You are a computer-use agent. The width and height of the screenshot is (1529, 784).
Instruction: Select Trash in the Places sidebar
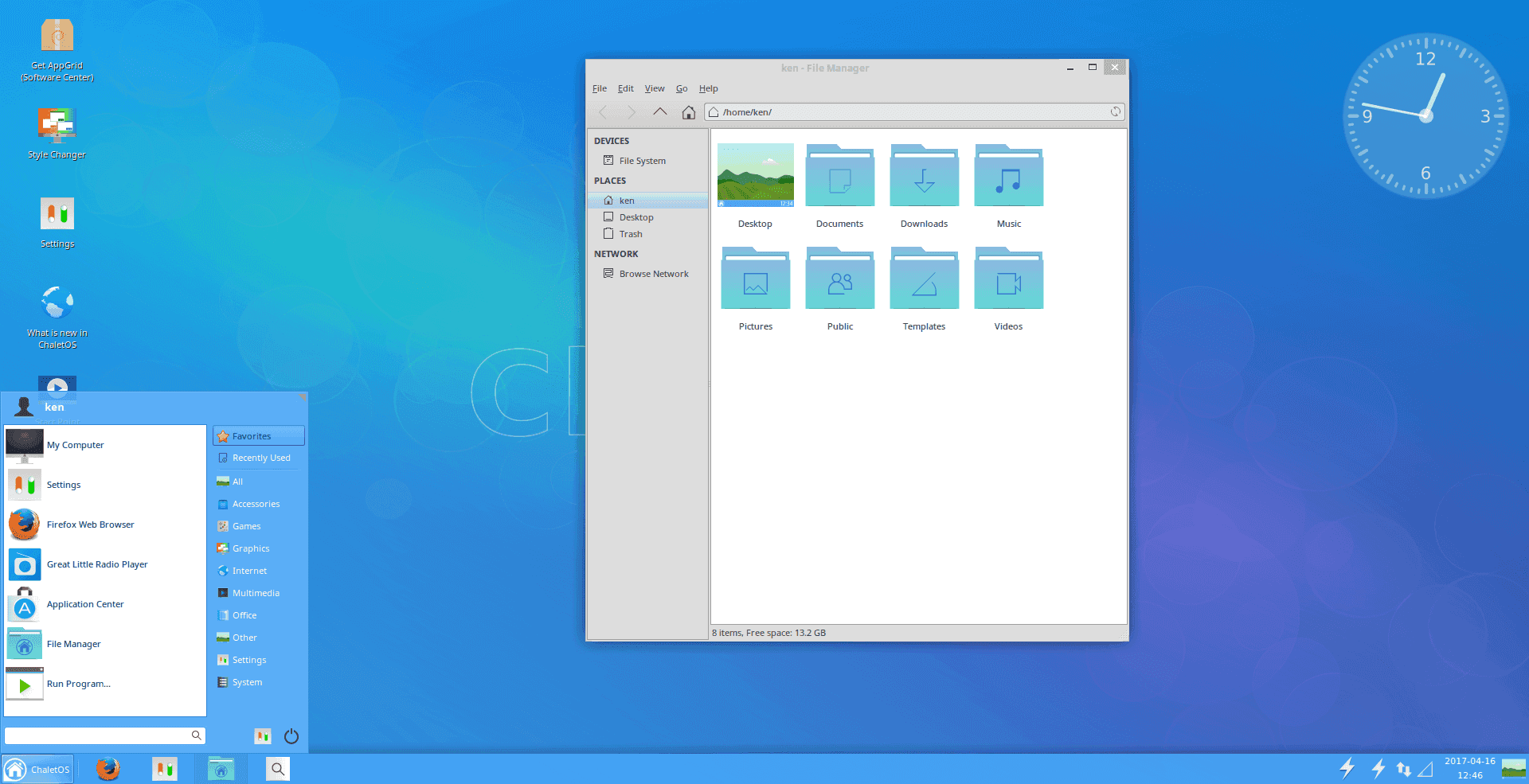click(x=630, y=234)
